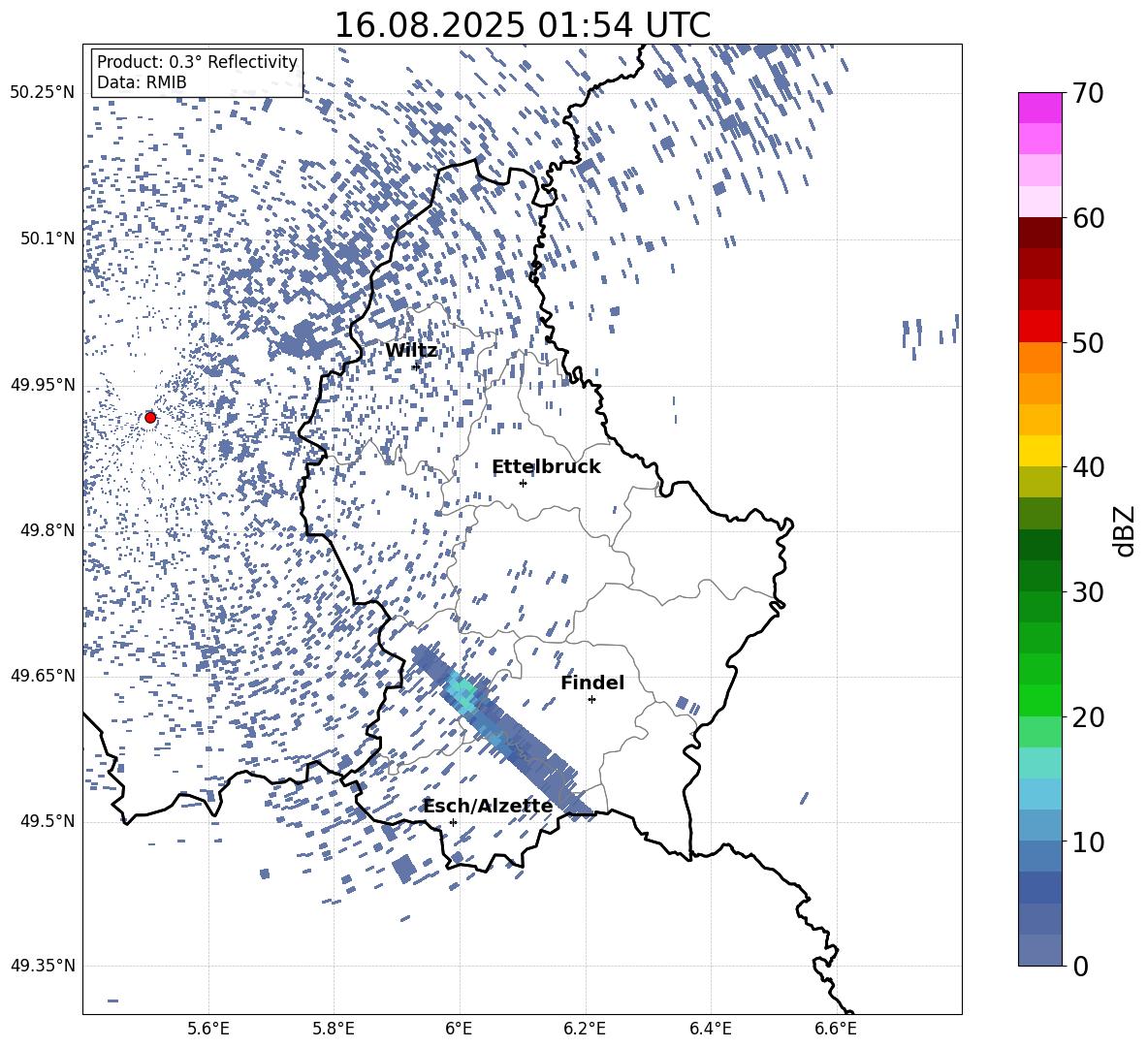
Task: Click the 6.4°E longitude label
Action: click(710, 1029)
